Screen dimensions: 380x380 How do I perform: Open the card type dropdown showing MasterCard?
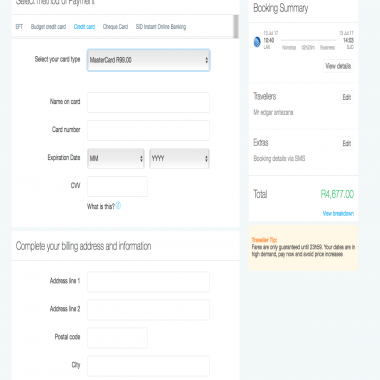(x=149, y=60)
